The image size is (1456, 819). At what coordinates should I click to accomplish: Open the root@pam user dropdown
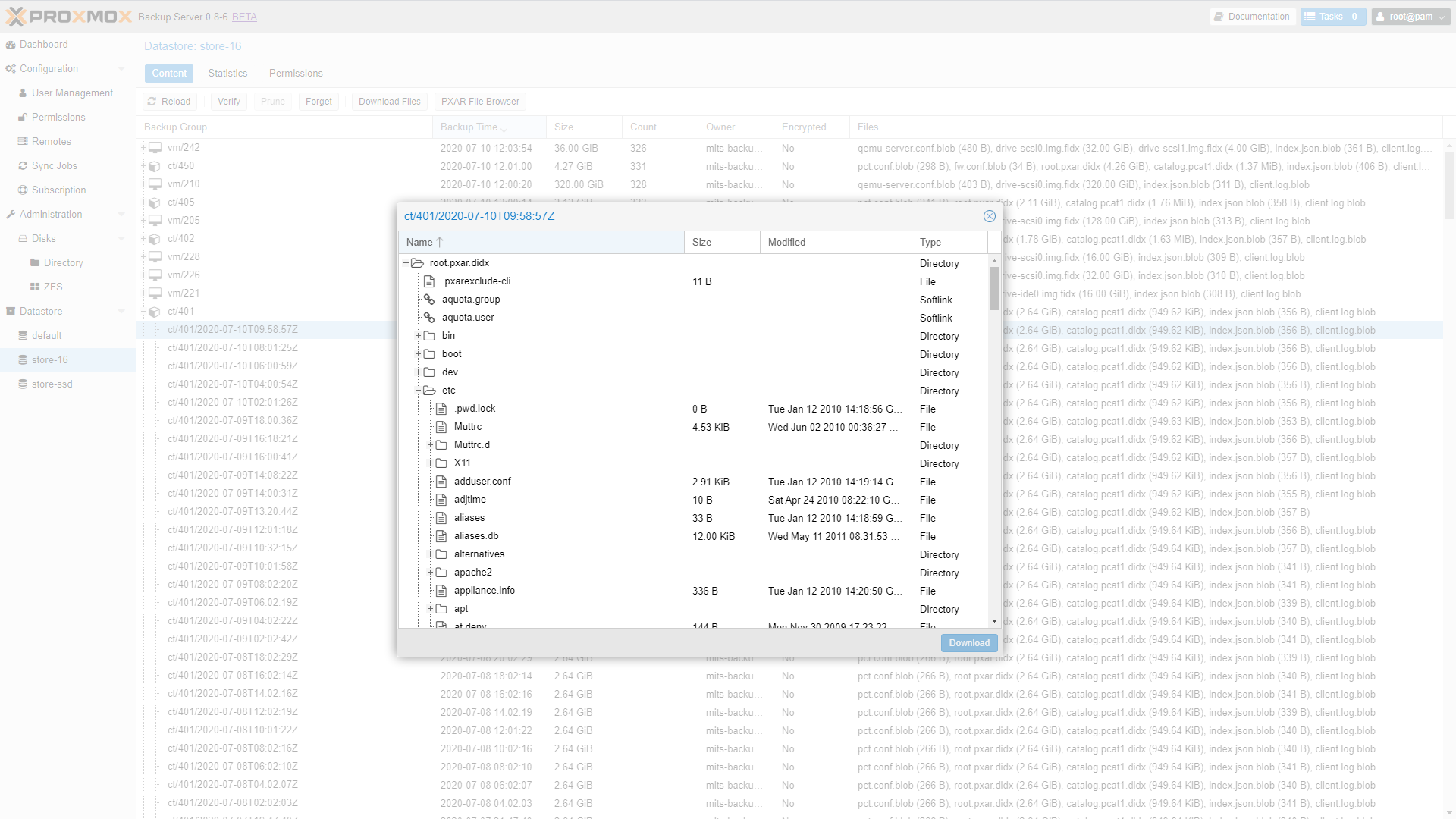(x=1410, y=17)
